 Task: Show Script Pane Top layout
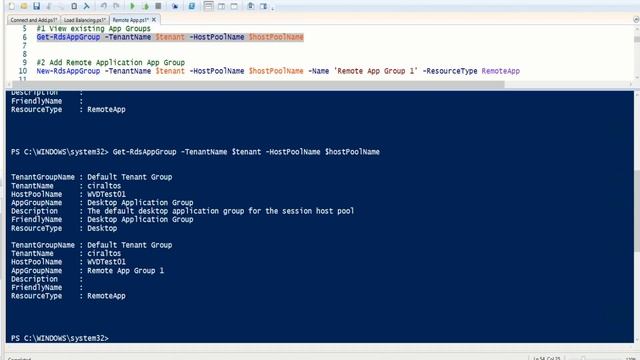point(209,6)
